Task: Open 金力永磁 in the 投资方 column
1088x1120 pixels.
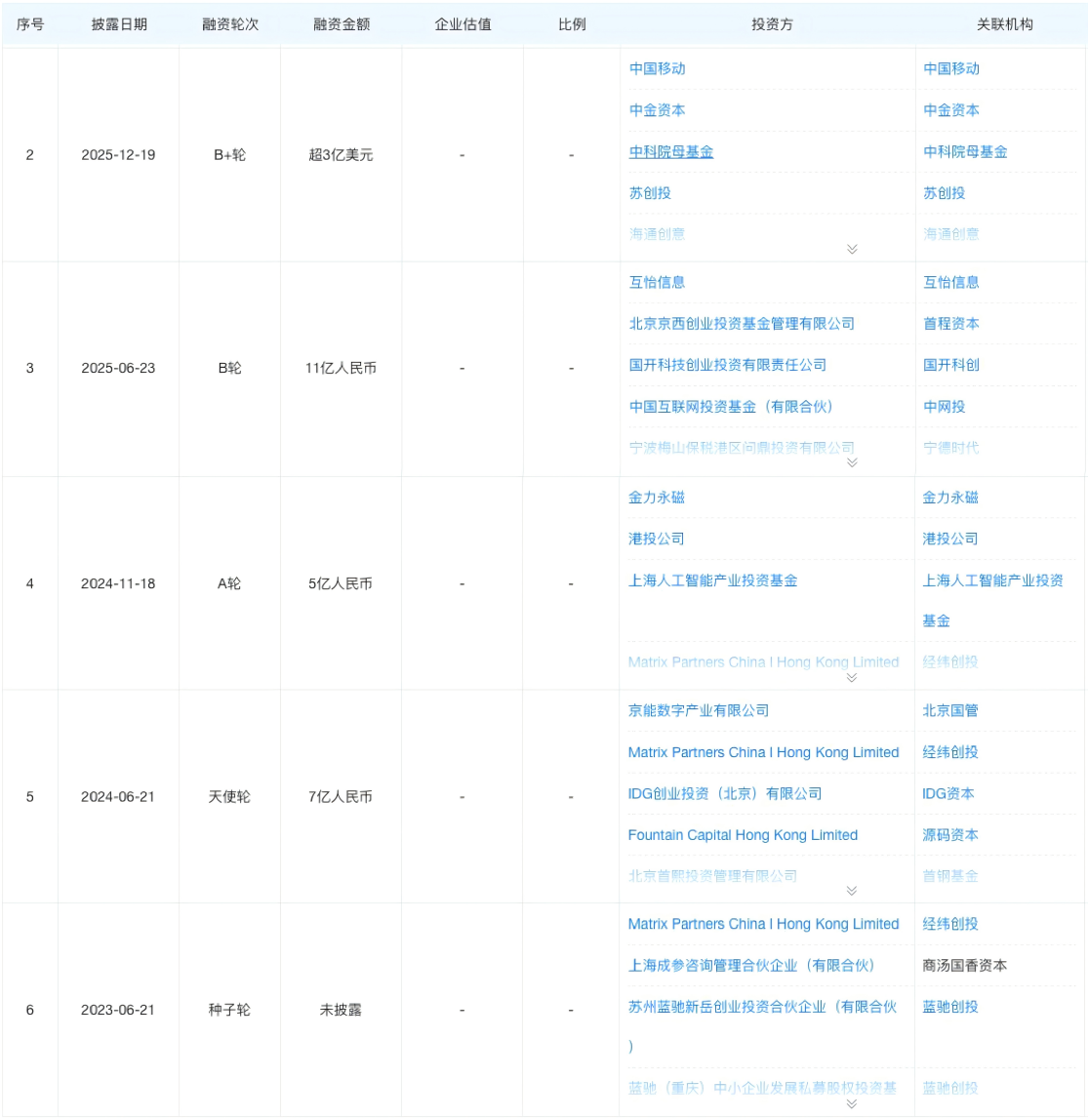Action: [657, 498]
